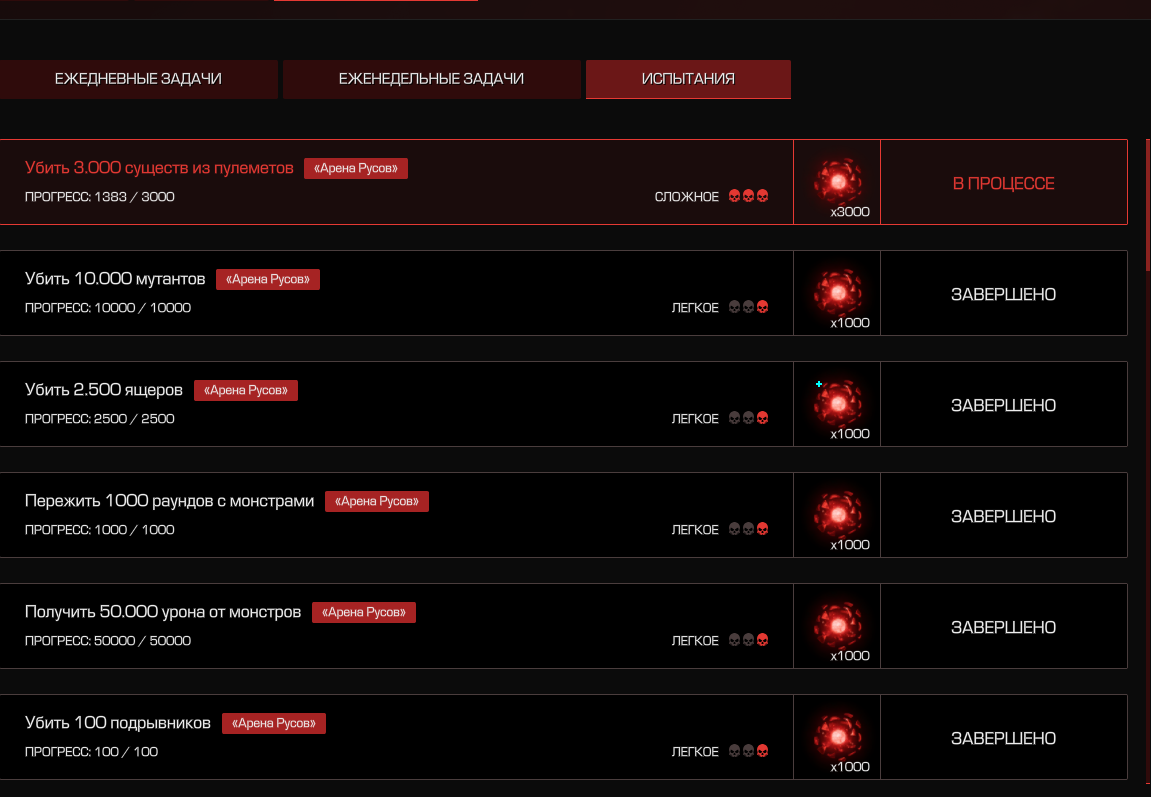Click the x3000 reward orb icon
Screen dimensions: 1151x797
(x=837, y=180)
